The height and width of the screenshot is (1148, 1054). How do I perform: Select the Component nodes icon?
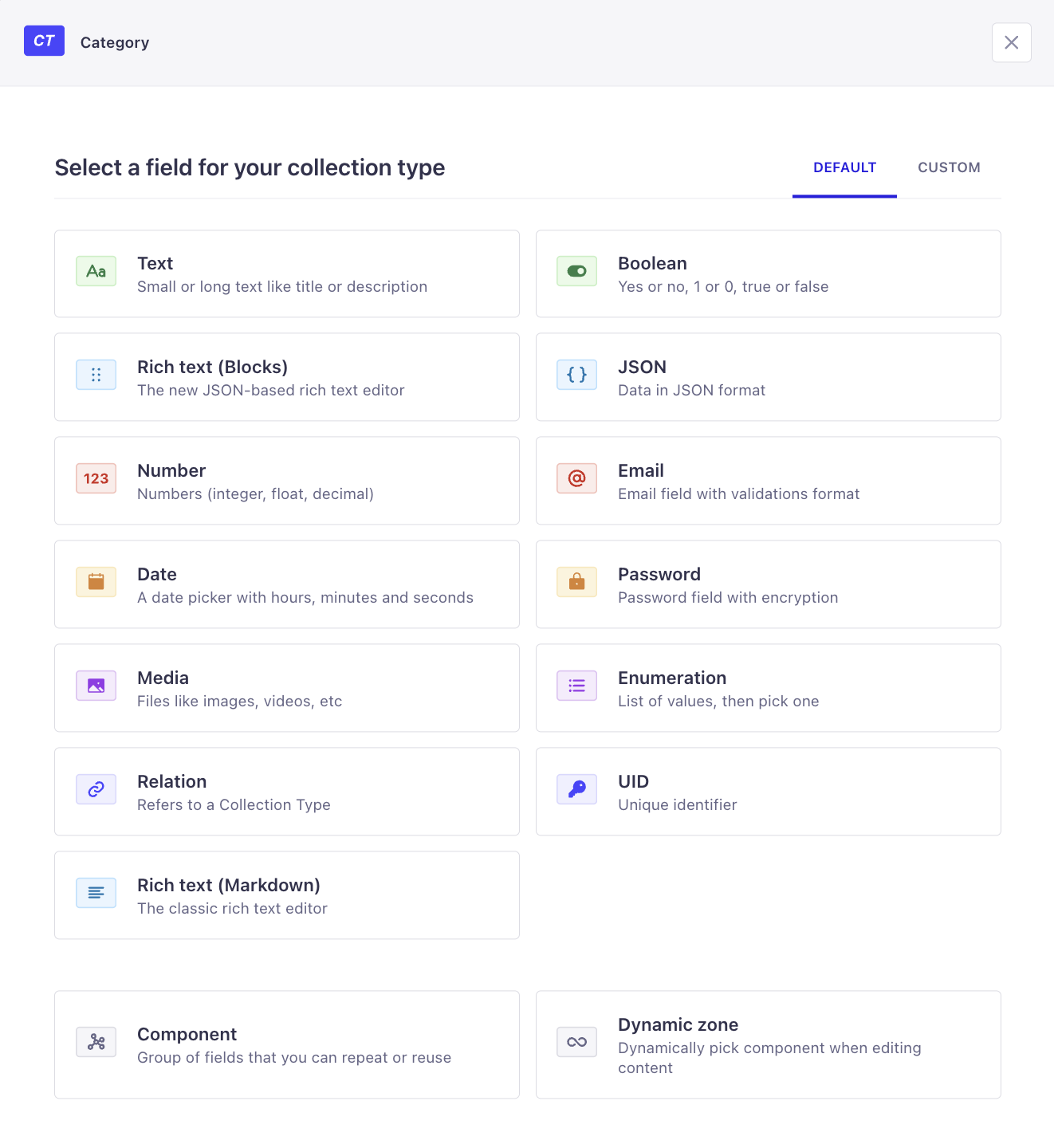click(x=96, y=1042)
